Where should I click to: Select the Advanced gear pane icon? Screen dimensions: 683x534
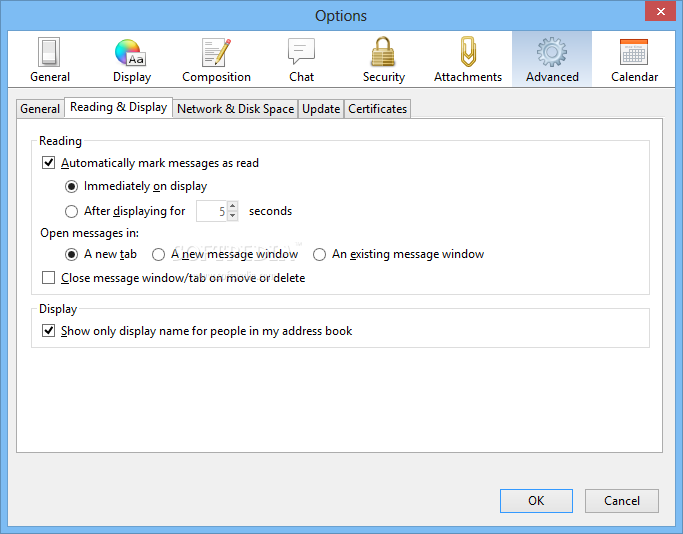(x=552, y=59)
